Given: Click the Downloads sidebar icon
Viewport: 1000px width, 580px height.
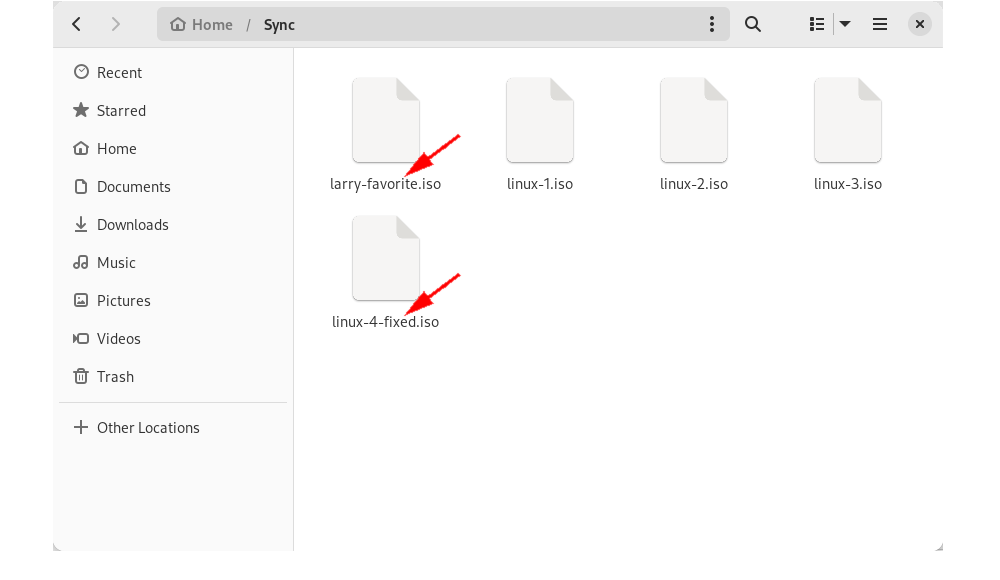Looking at the screenshot, I should (81, 225).
